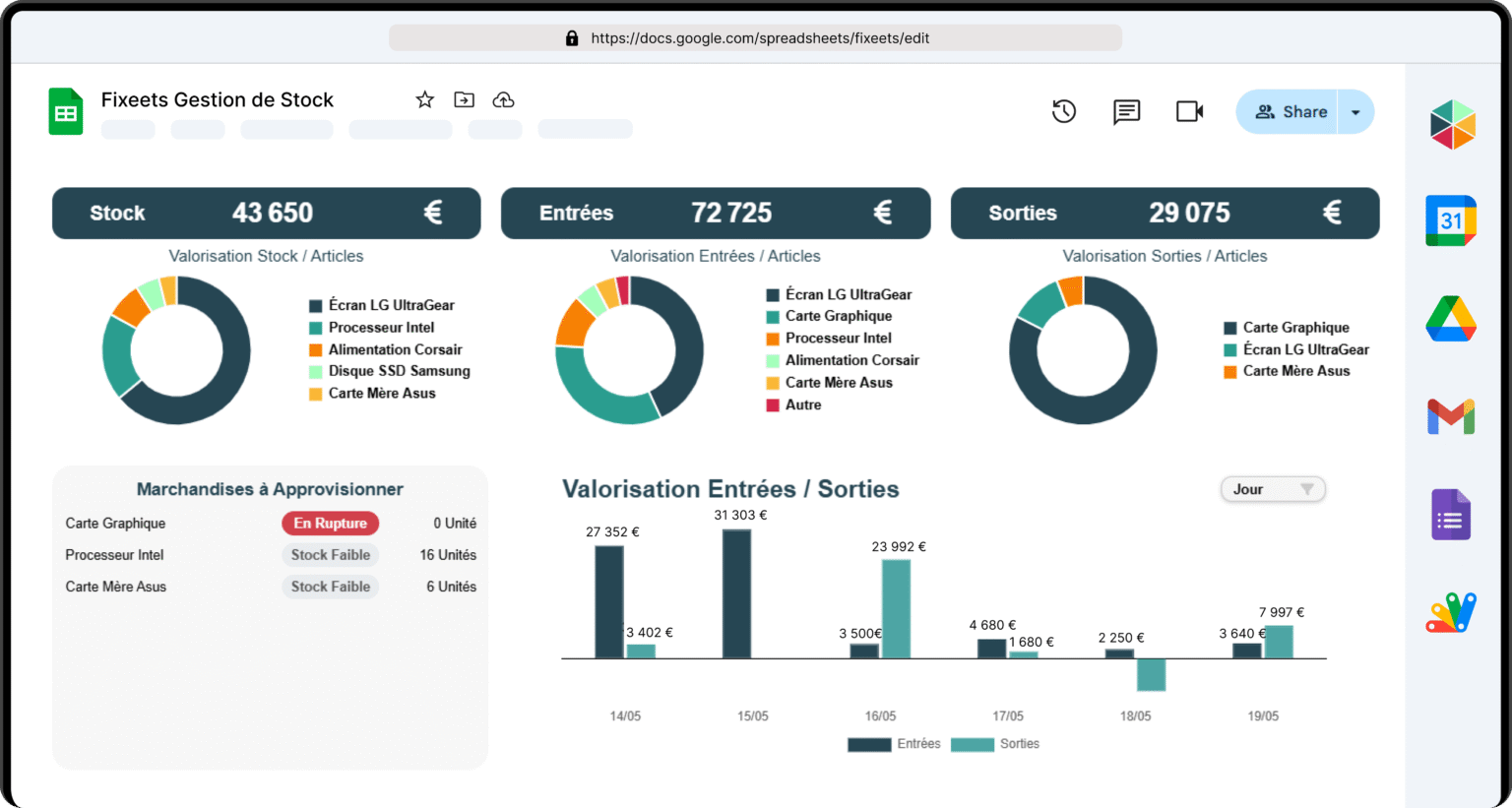Star the Fixeets Gestion de Stock document
Screen dimensions: 1512x808
(424, 99)
